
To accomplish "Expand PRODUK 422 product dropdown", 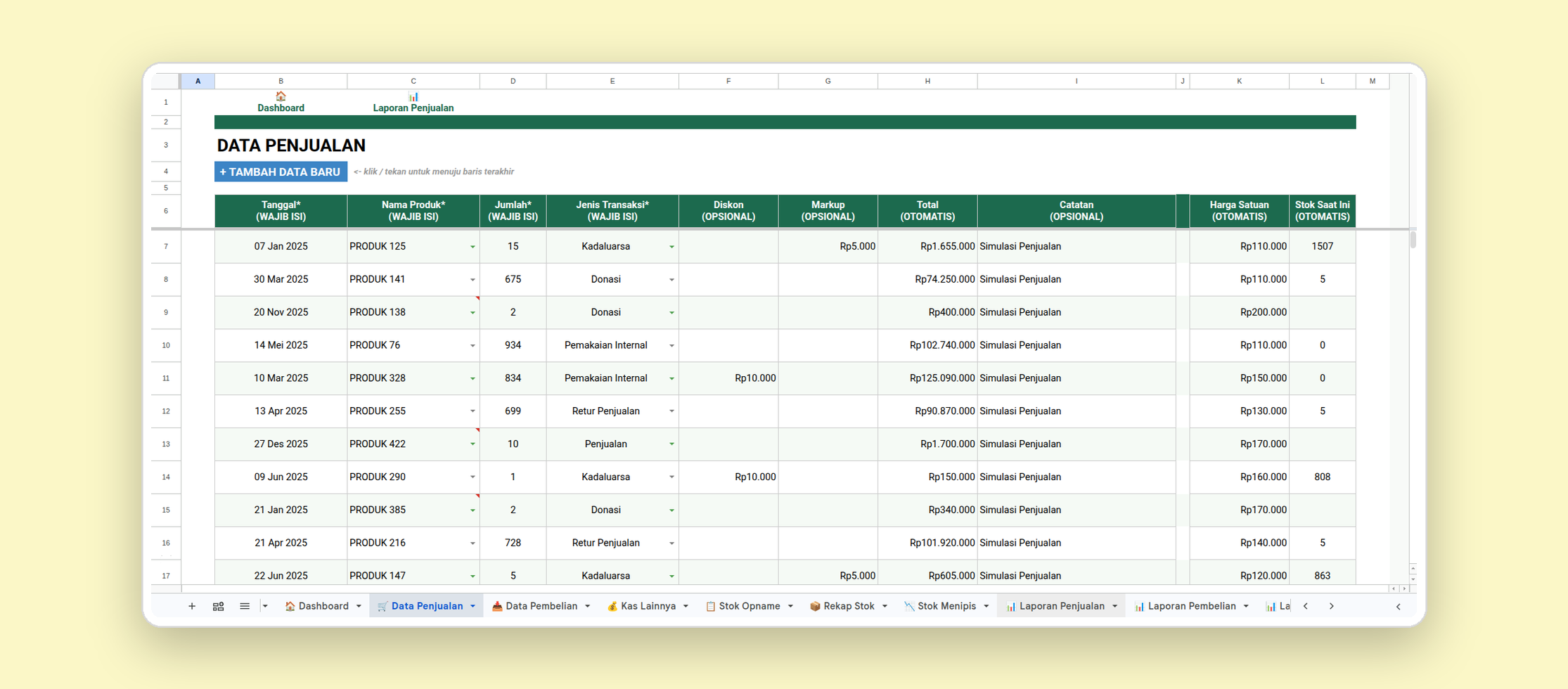I will (473, 444).
